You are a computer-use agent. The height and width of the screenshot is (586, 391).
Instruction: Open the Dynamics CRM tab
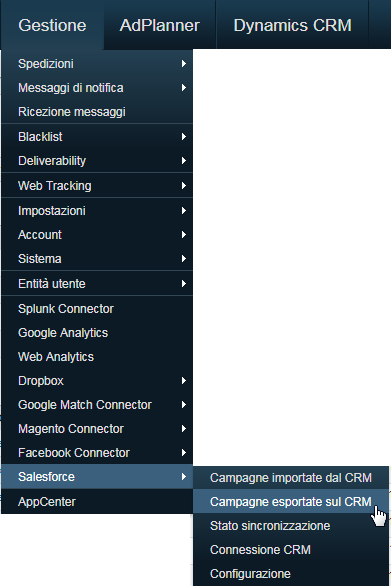pyautogui.click(x=292, y=25)
